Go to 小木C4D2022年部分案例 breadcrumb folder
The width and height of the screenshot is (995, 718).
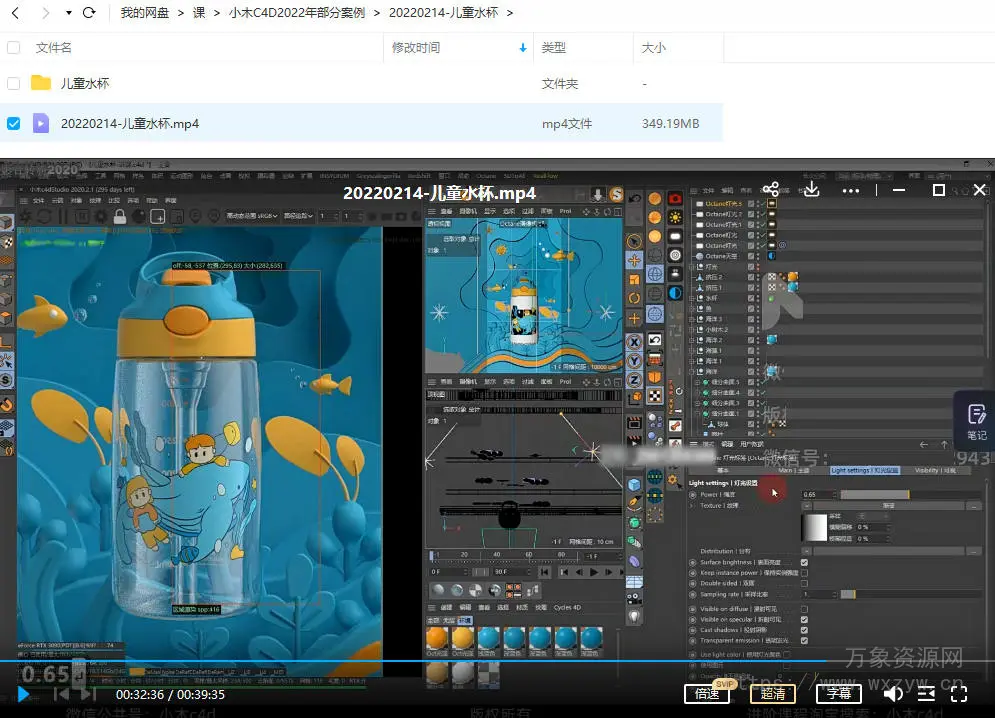pos(298,13)
